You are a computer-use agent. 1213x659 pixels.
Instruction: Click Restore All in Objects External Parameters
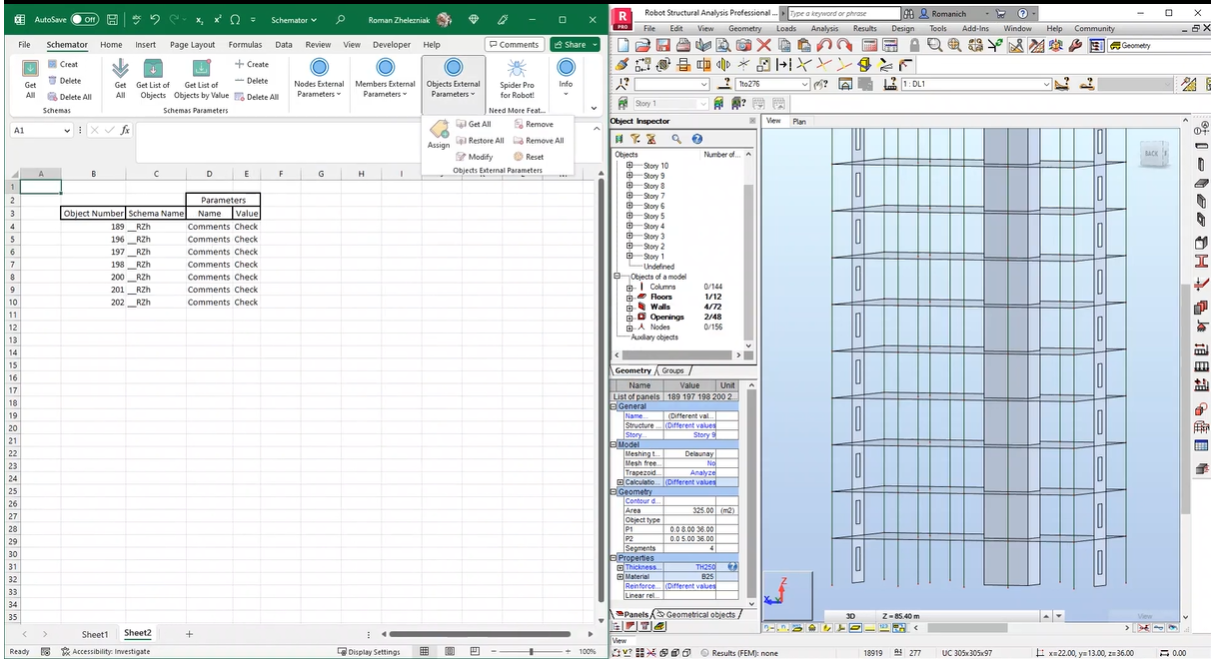click(x=480, y=141)
